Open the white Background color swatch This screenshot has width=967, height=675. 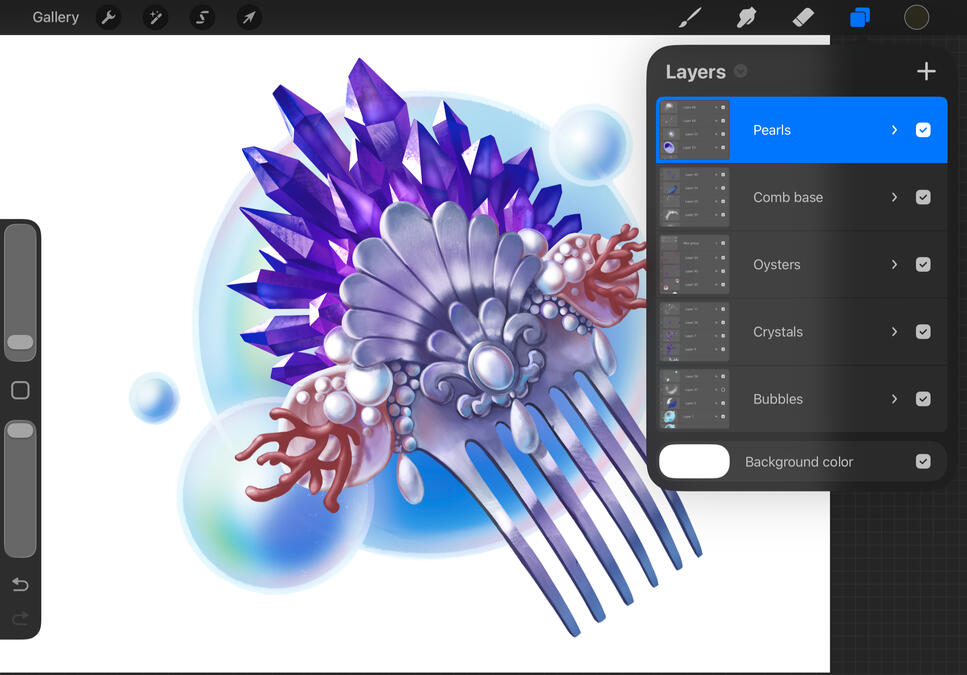pyautogui.click(x=694, y=461)
